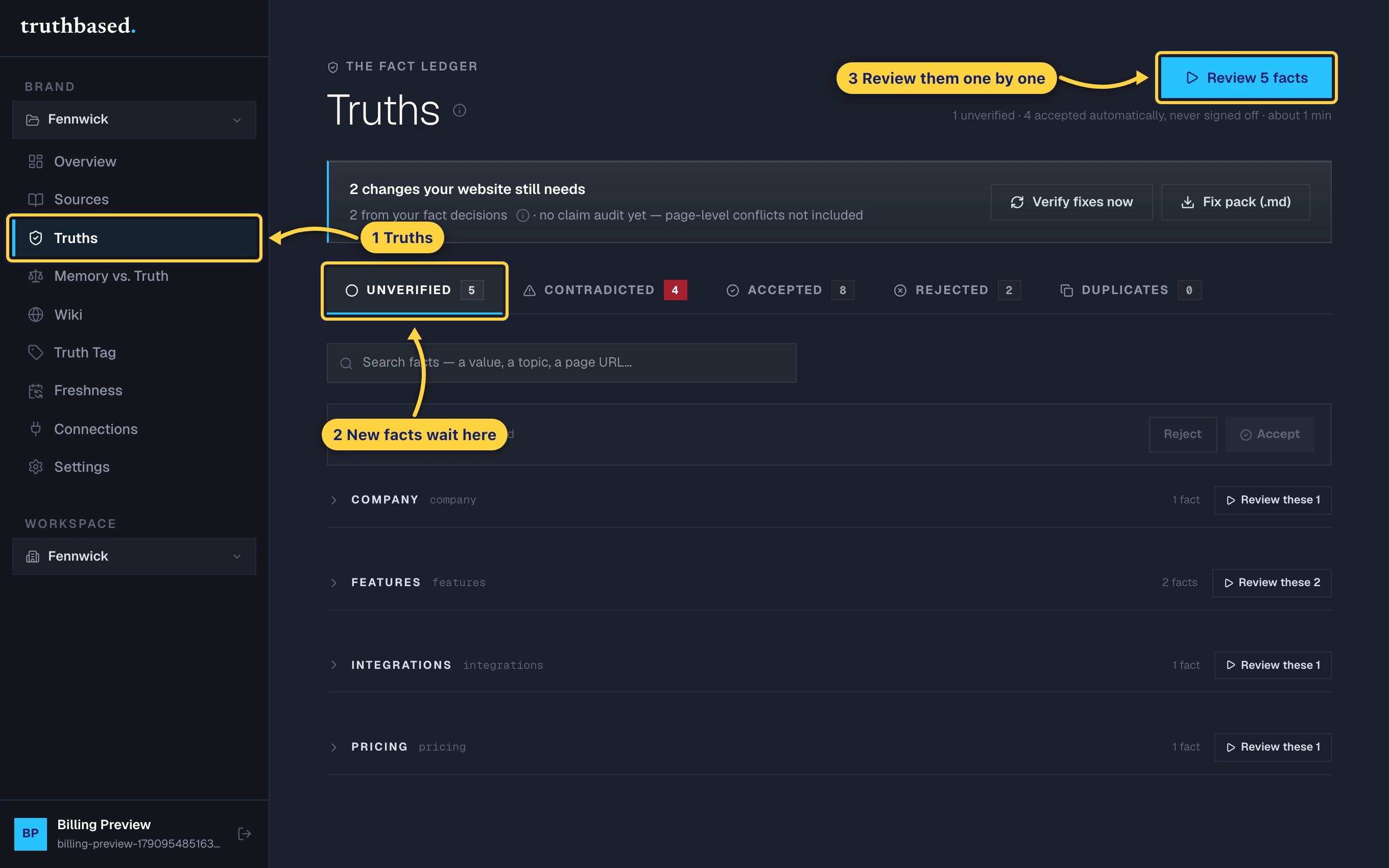Click the Reject button

(1182, 434)
